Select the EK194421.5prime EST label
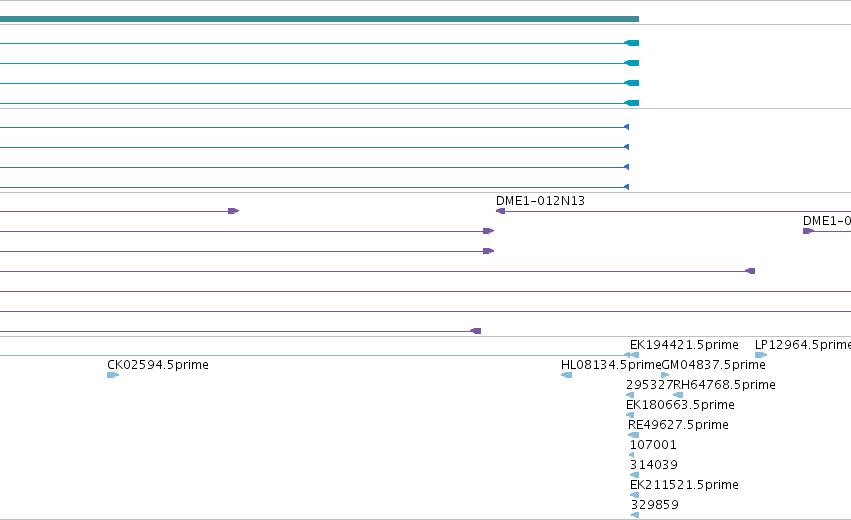 tap(684, 345)
